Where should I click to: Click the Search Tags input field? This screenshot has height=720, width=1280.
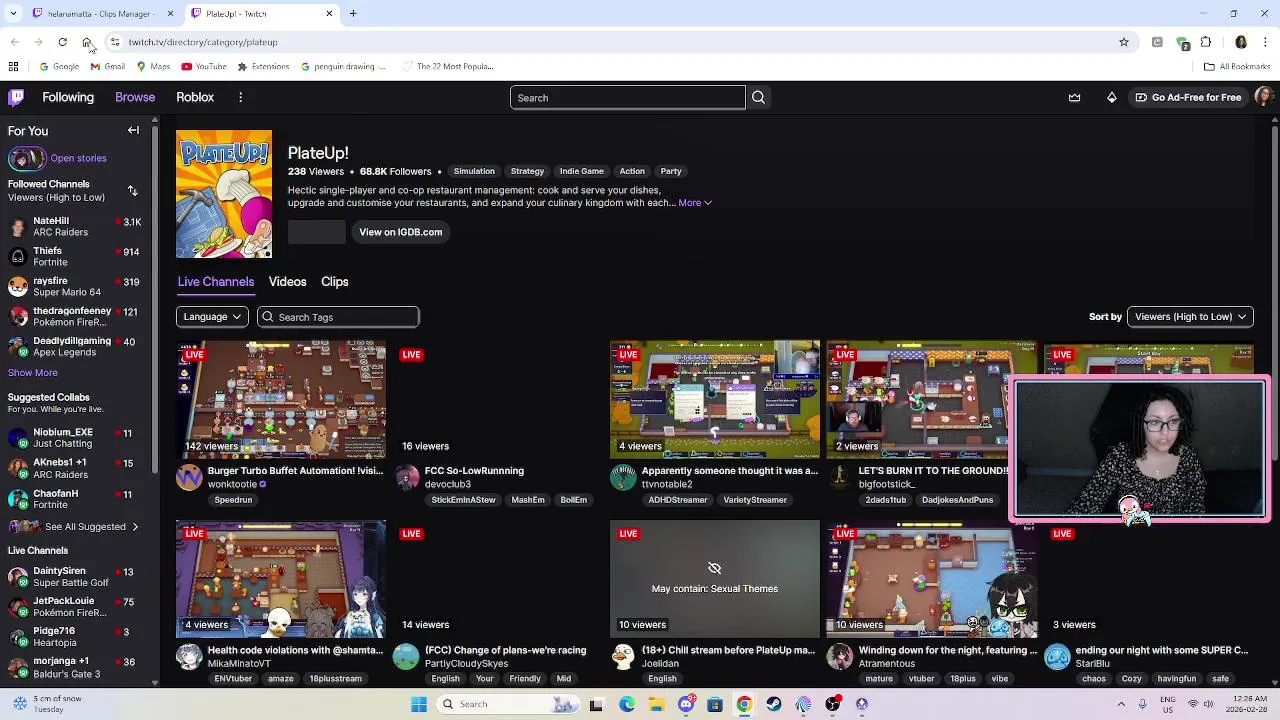[338, 317]
